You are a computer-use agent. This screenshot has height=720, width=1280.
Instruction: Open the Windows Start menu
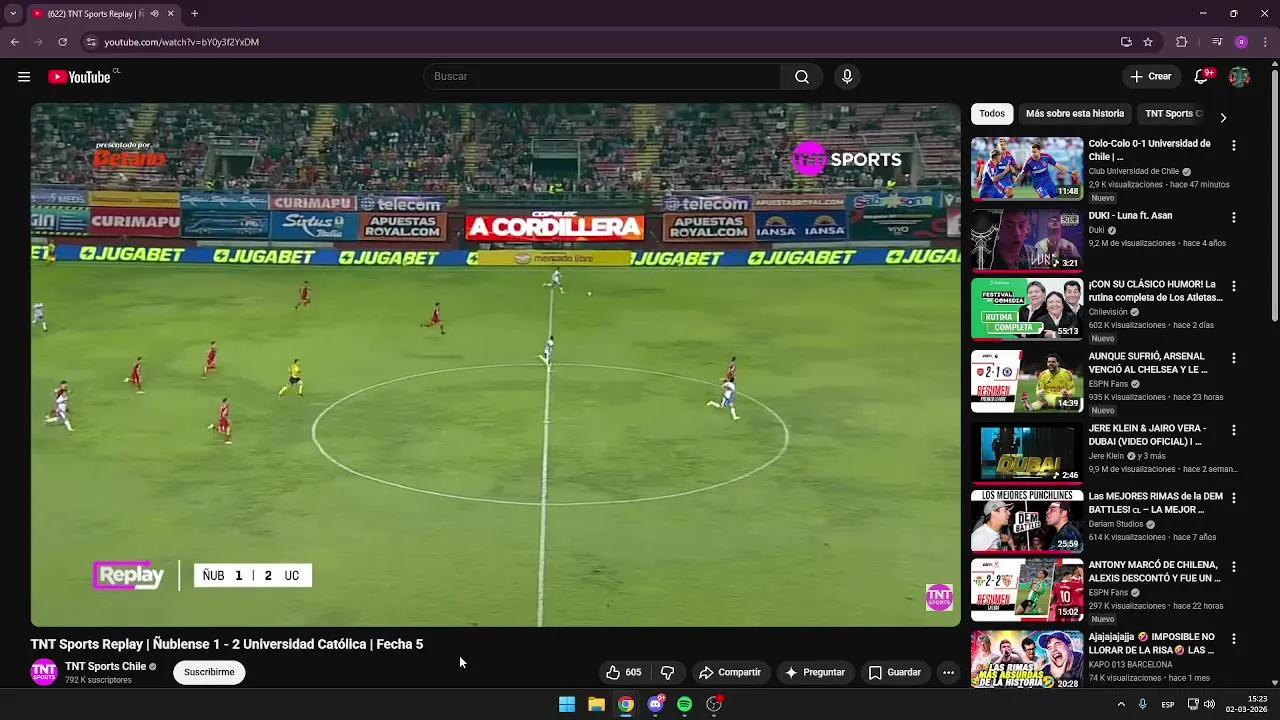567,704
